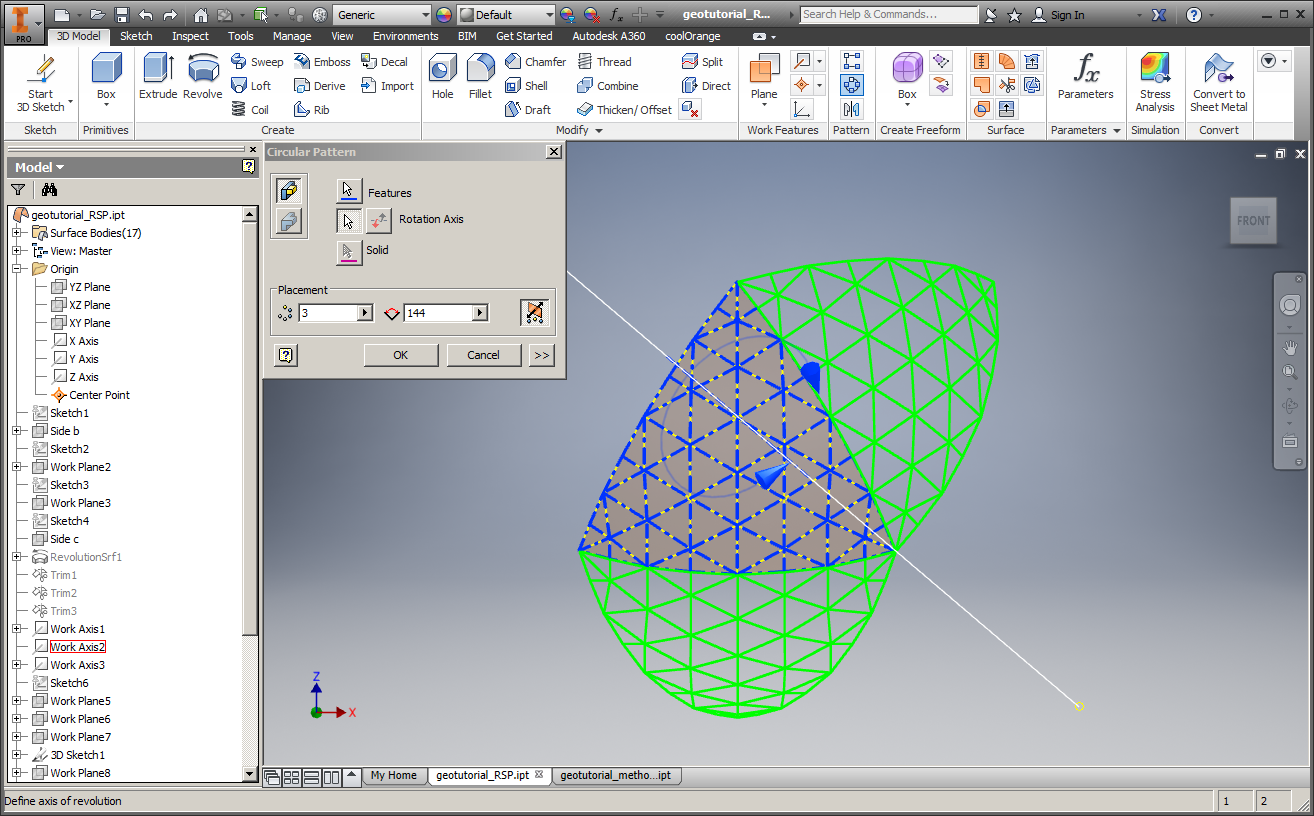Click Sign In link

(1058, 15)
